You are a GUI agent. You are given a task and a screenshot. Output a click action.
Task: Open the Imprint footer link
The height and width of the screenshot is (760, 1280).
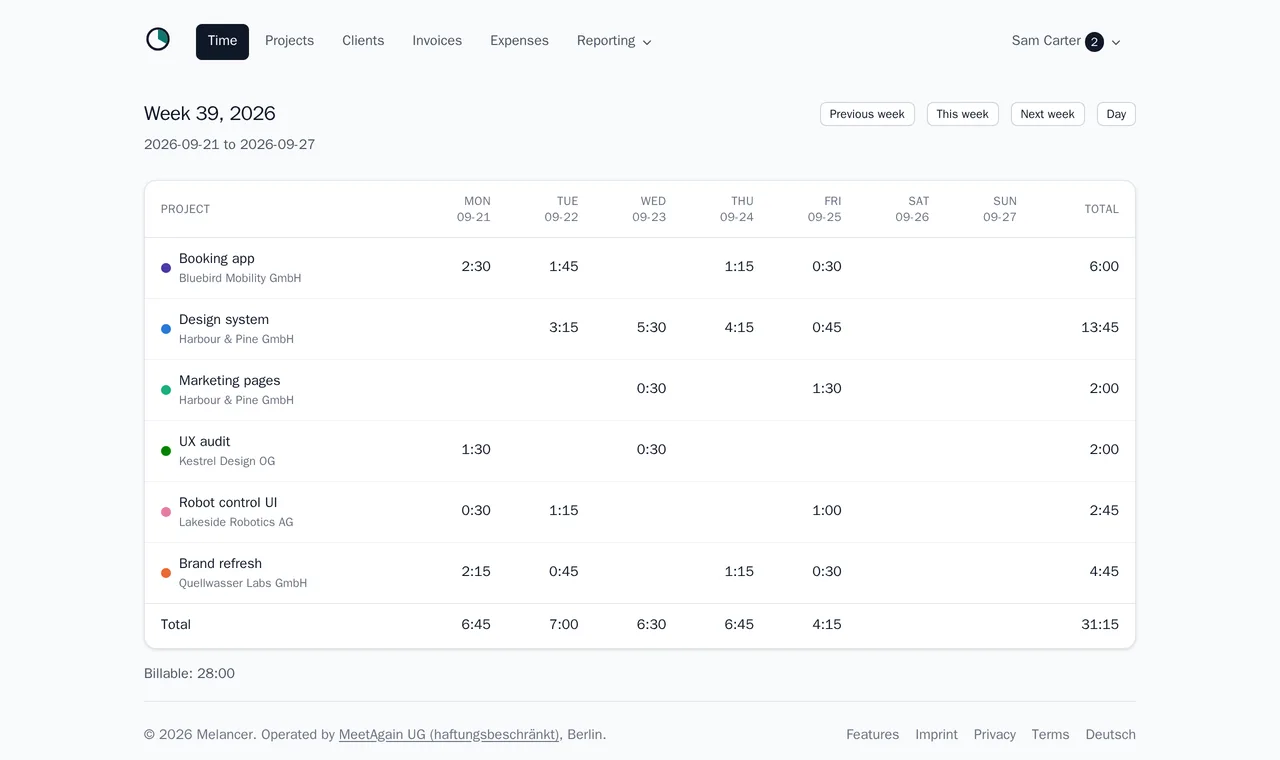pos(936,735)
